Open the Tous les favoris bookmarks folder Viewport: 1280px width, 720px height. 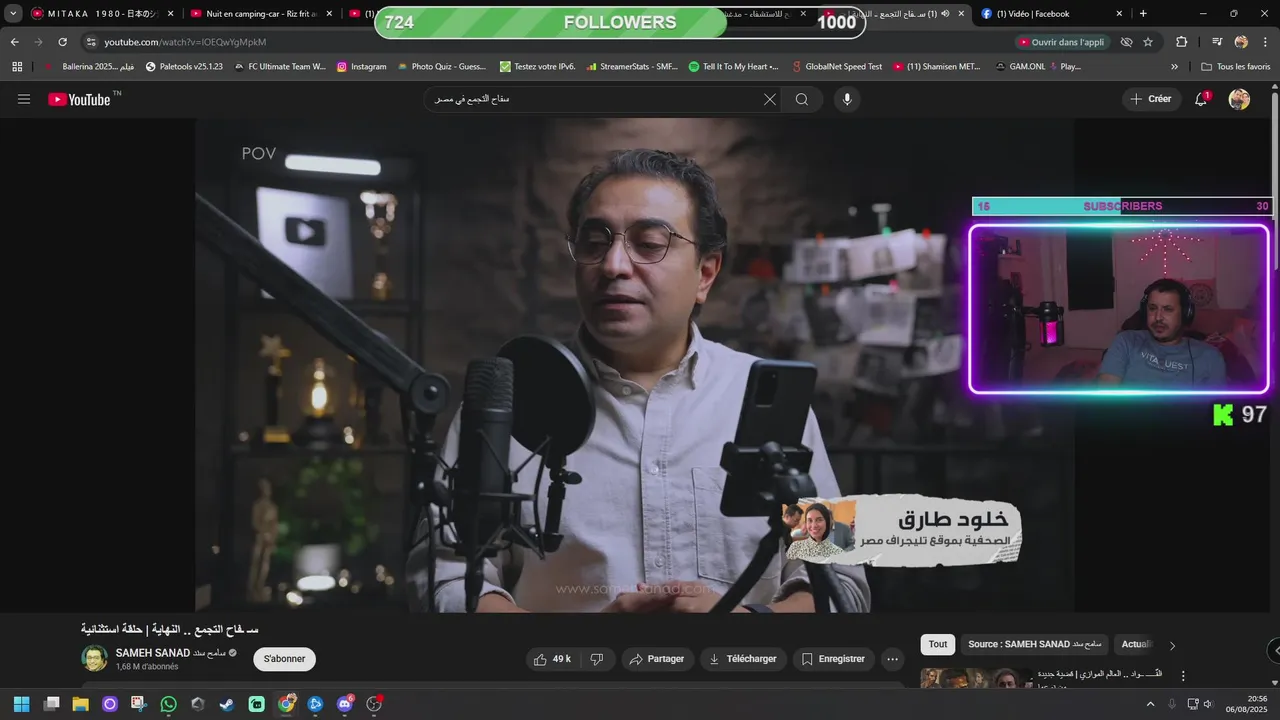(x=1236, y=66)
